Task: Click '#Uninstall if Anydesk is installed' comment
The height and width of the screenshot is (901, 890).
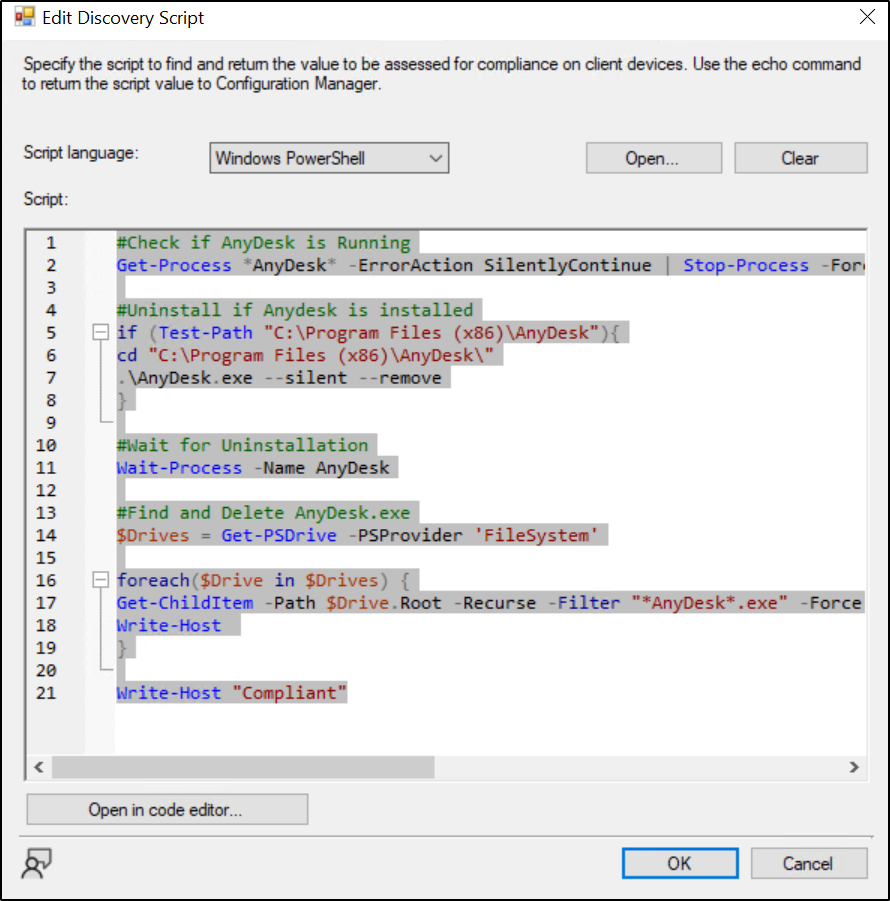Action: pos(295,310)
